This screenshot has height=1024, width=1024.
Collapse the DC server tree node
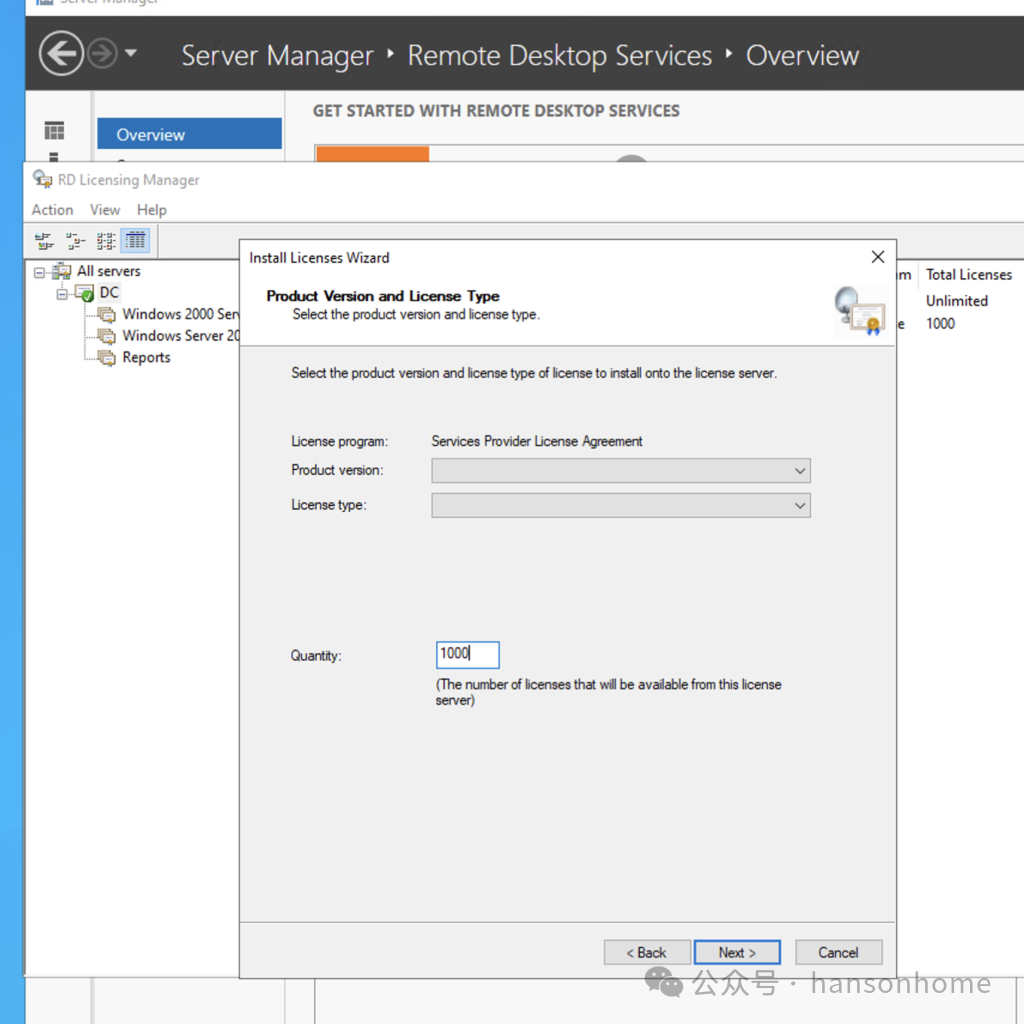click(62, 293)
